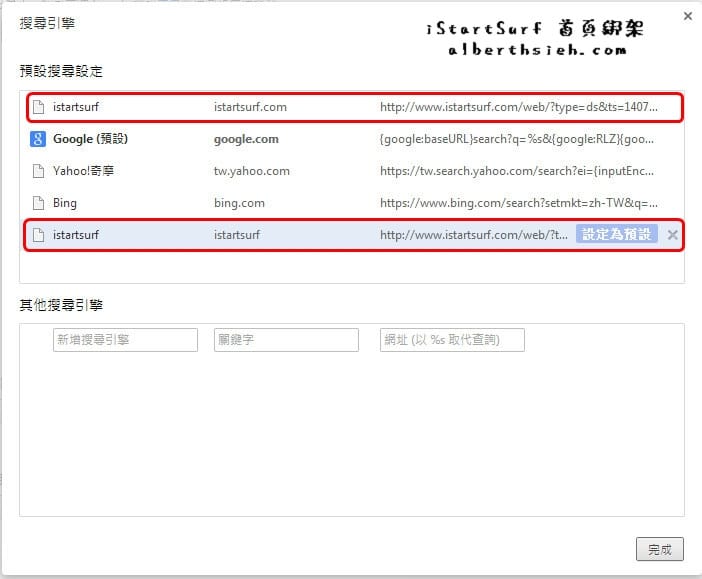Click the 設定為預設 button
702x579 pixels.
(616, 234)
